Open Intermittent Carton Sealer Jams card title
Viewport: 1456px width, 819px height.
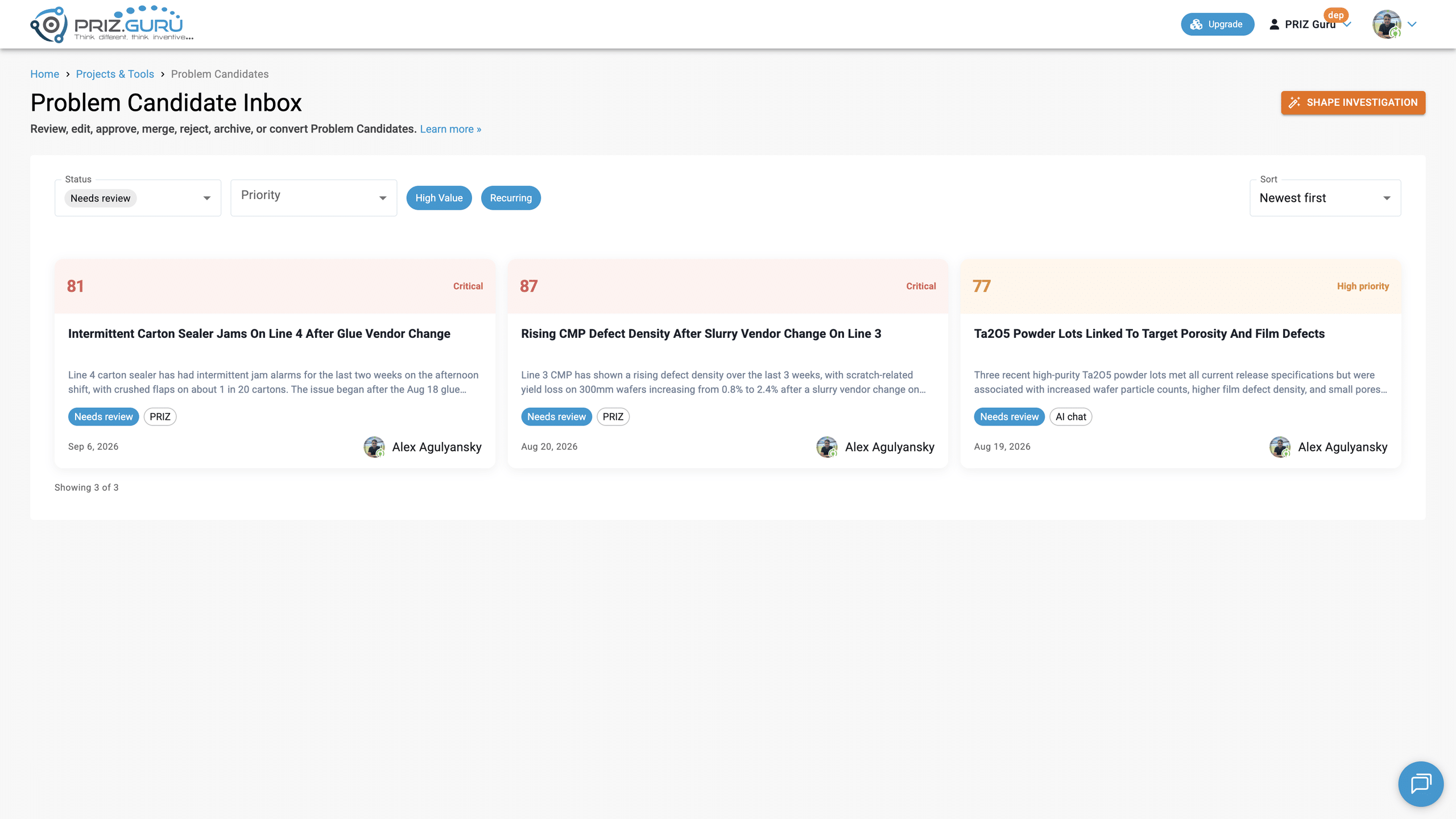tap(259, 334)
